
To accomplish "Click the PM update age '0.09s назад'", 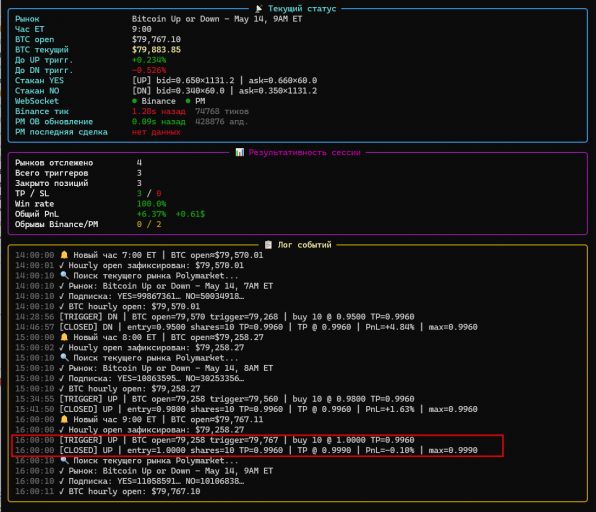I will click(x=159, y=122).
